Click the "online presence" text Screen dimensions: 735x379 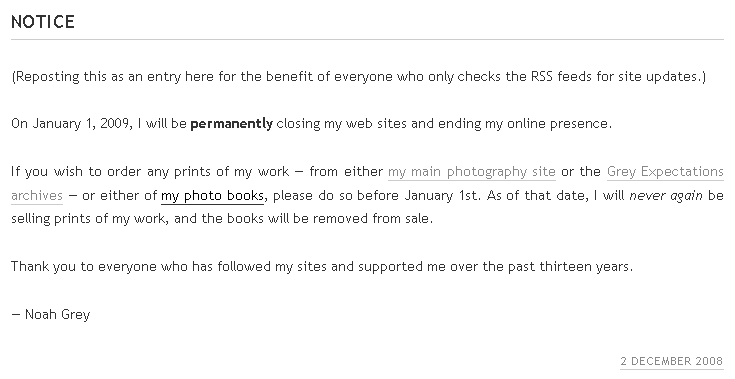coord(558,124)
